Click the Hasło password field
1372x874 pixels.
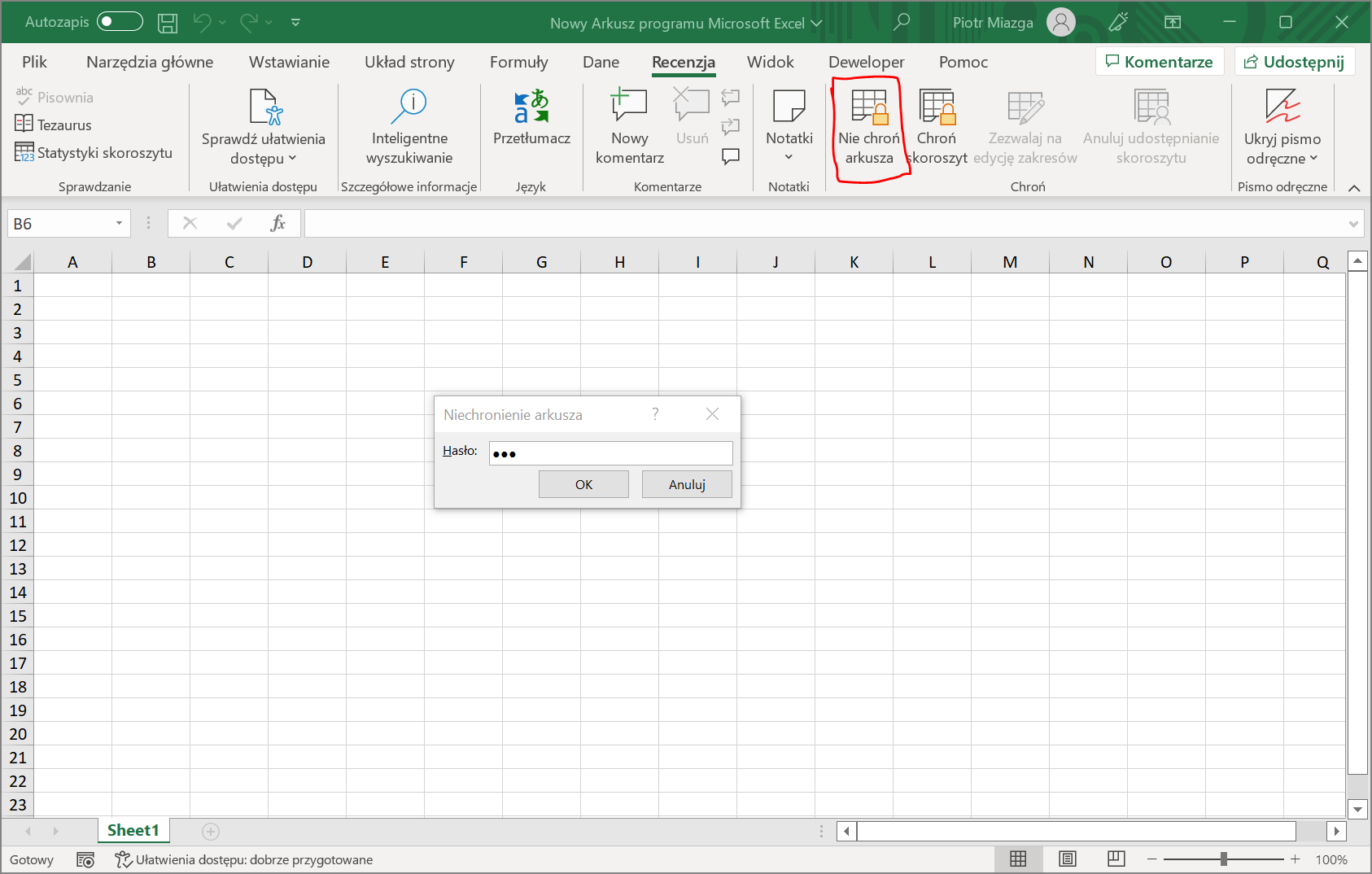click(x=610, y=453)
